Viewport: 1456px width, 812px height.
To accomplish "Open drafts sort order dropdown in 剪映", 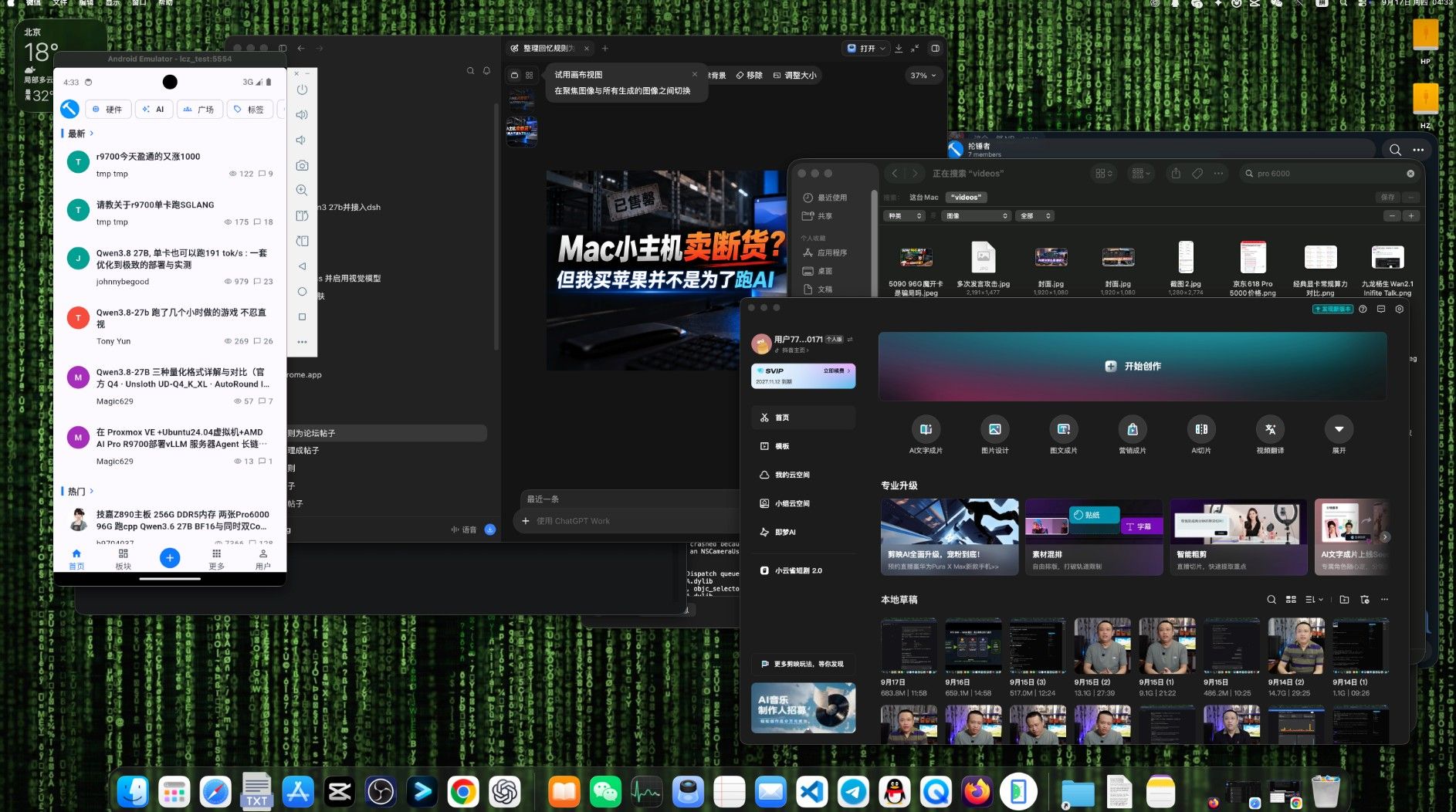I will 1314,600.
